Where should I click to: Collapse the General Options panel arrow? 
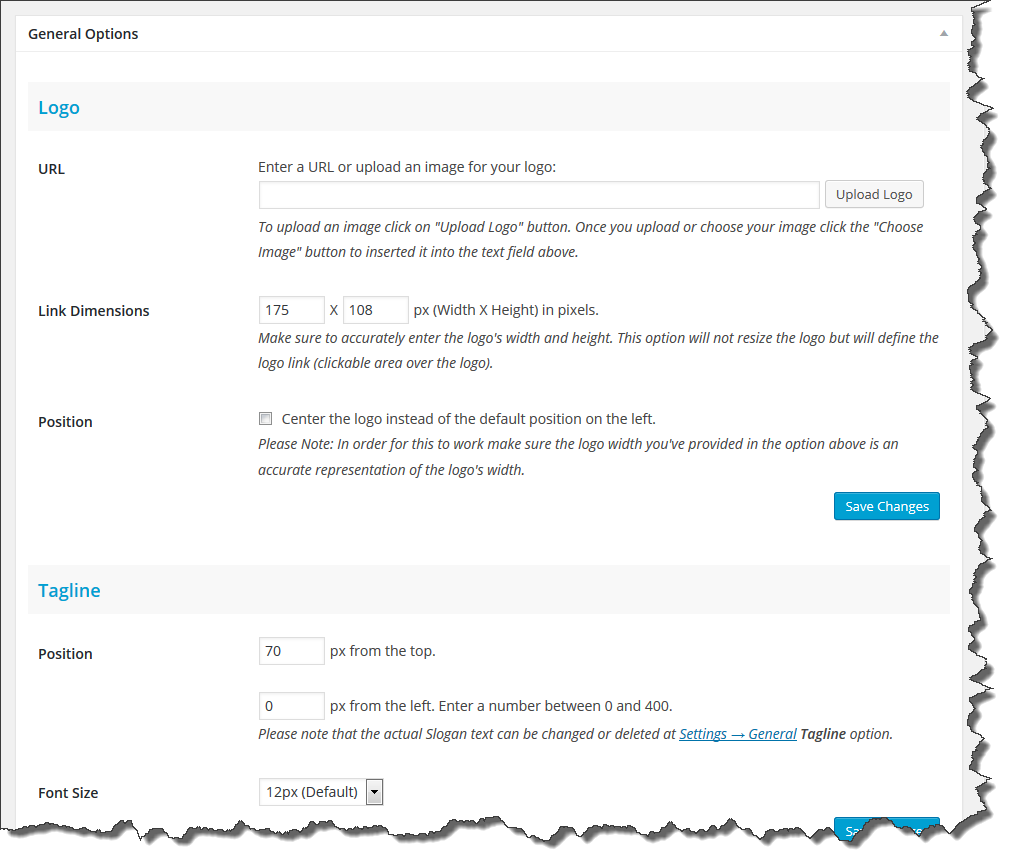pos(944,34)
